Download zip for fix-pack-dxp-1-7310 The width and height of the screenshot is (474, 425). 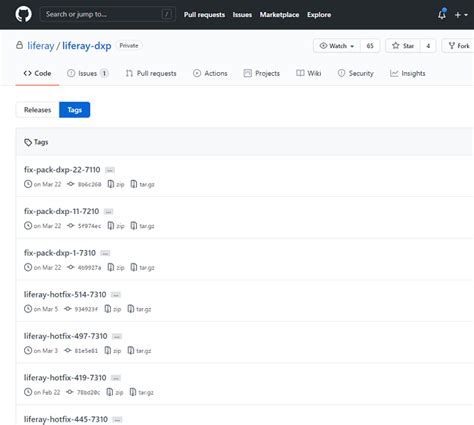pos(116,268)
